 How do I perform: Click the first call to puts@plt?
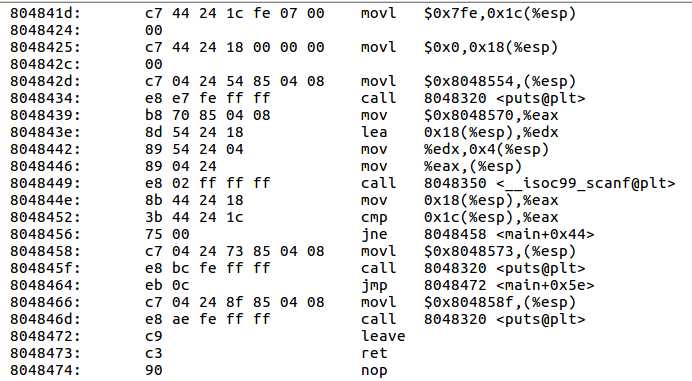(x=473, y=98)
